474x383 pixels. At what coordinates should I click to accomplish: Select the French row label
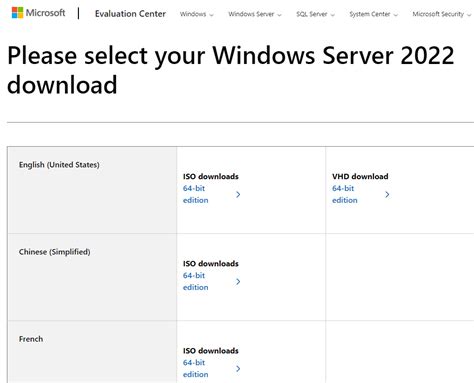pyautogui.click(x=31, y=339)
